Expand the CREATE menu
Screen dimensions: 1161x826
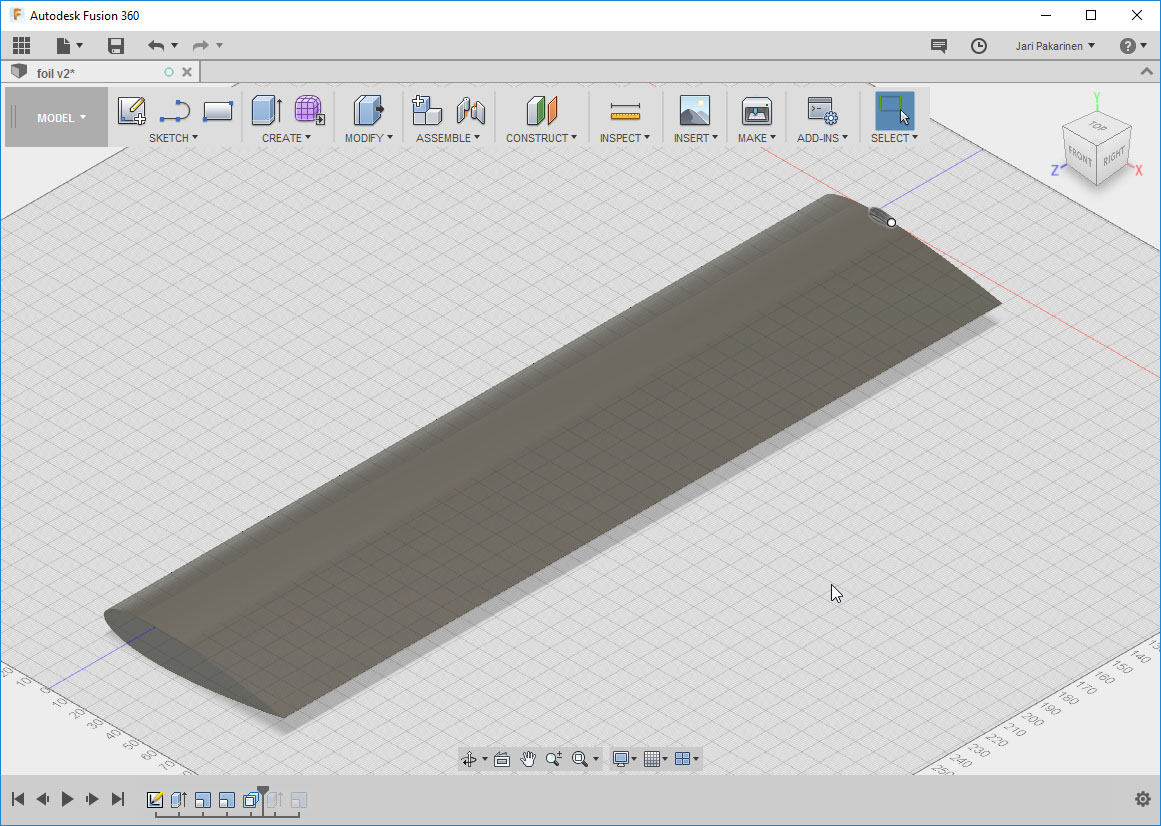coord(286,138)
